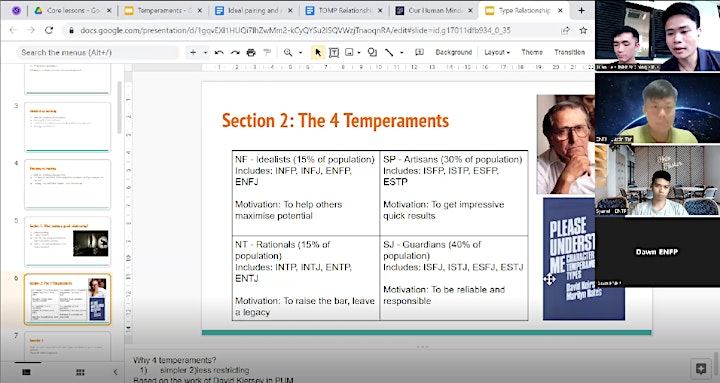
Task: Click the Undo arrow icon
Action: tap(219, 52)
